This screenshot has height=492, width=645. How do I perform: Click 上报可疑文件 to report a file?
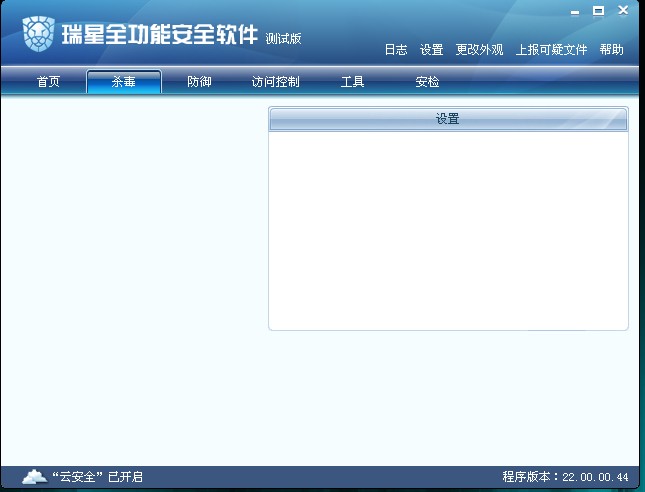click(x=552, y=50)
